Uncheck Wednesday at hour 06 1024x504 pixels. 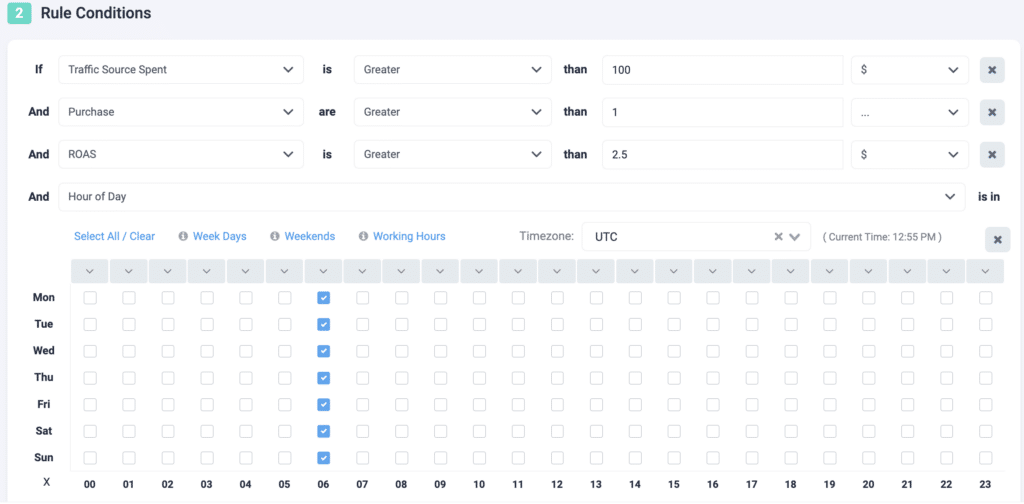[323, 351]
